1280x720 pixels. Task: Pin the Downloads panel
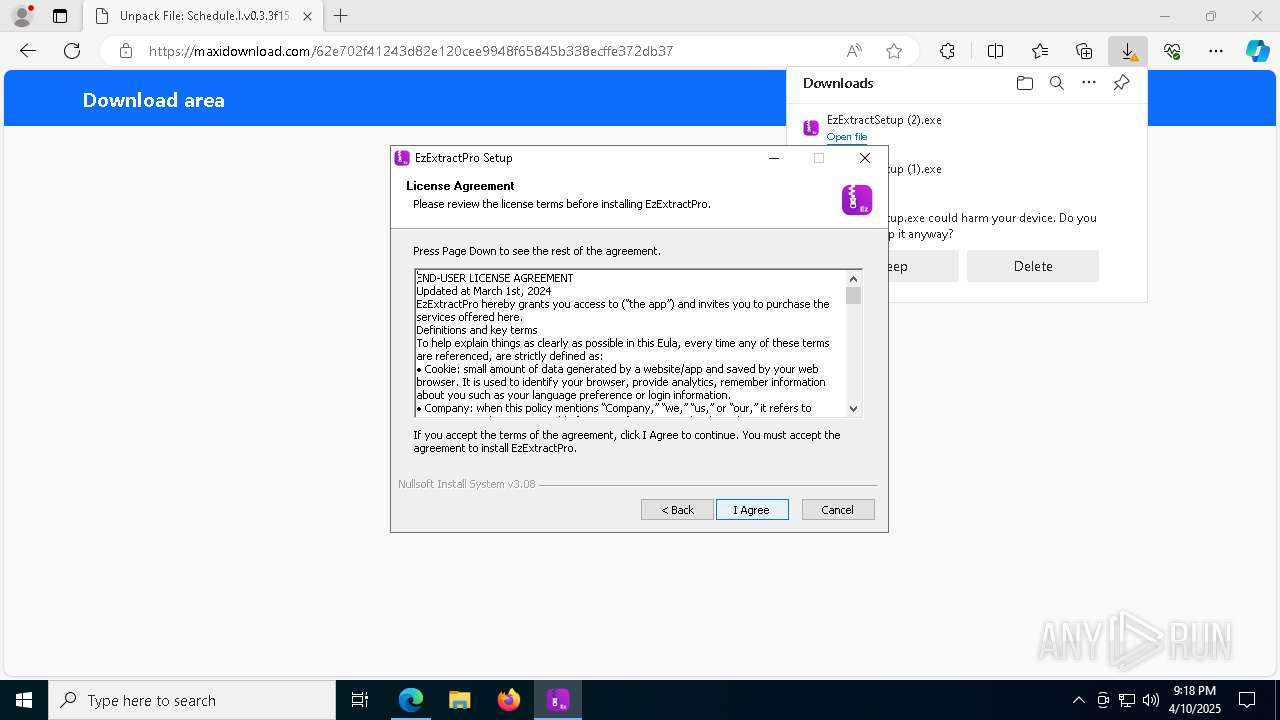1121,83
